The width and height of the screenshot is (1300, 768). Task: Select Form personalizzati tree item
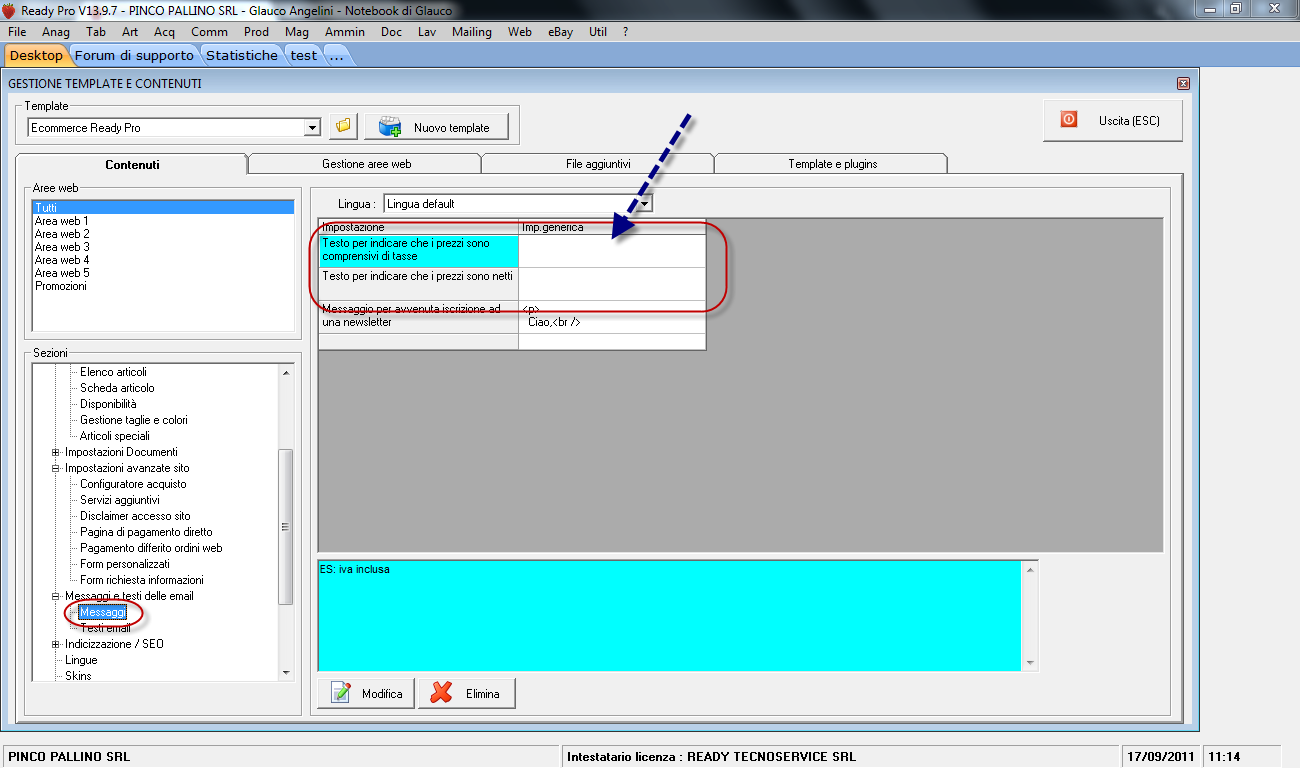click(x=125, y=564)
